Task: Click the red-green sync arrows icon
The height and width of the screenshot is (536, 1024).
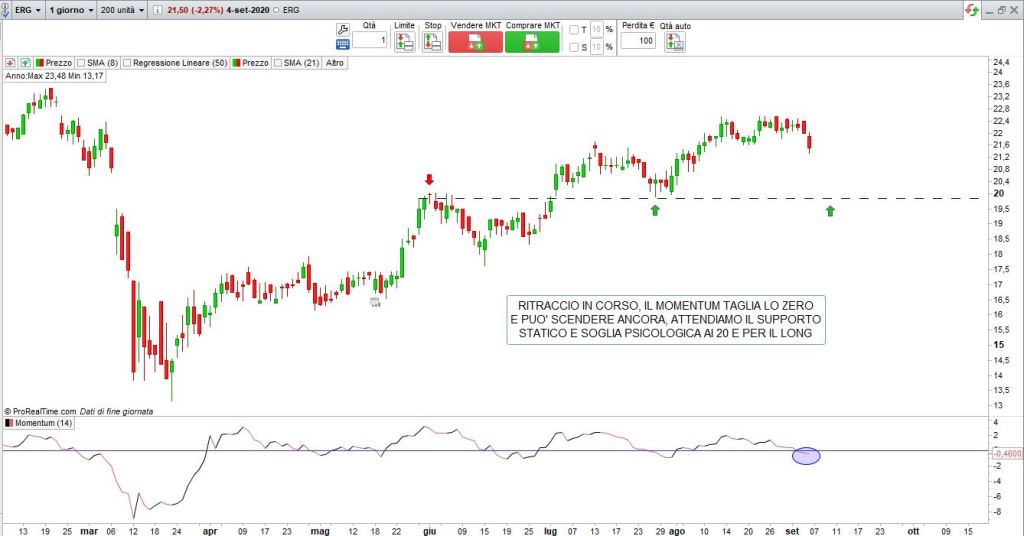Action: click(970, 9)
